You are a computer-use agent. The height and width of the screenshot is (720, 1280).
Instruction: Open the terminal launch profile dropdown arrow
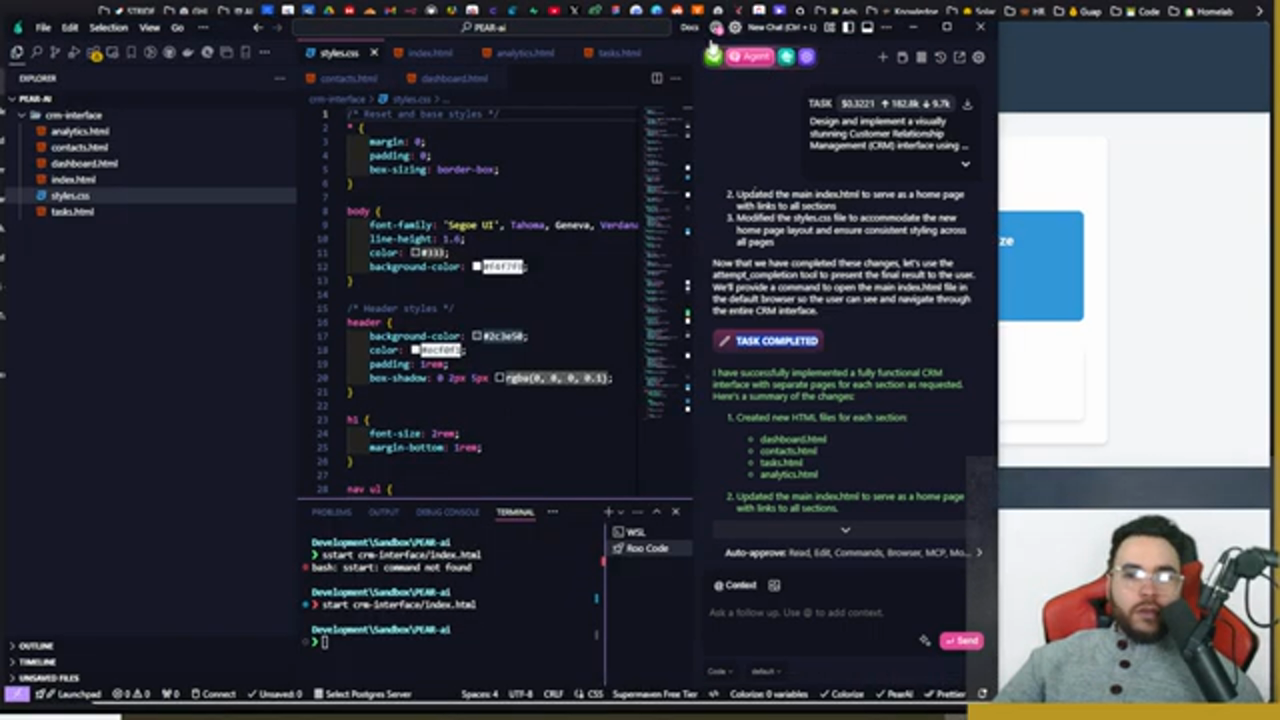621,512
